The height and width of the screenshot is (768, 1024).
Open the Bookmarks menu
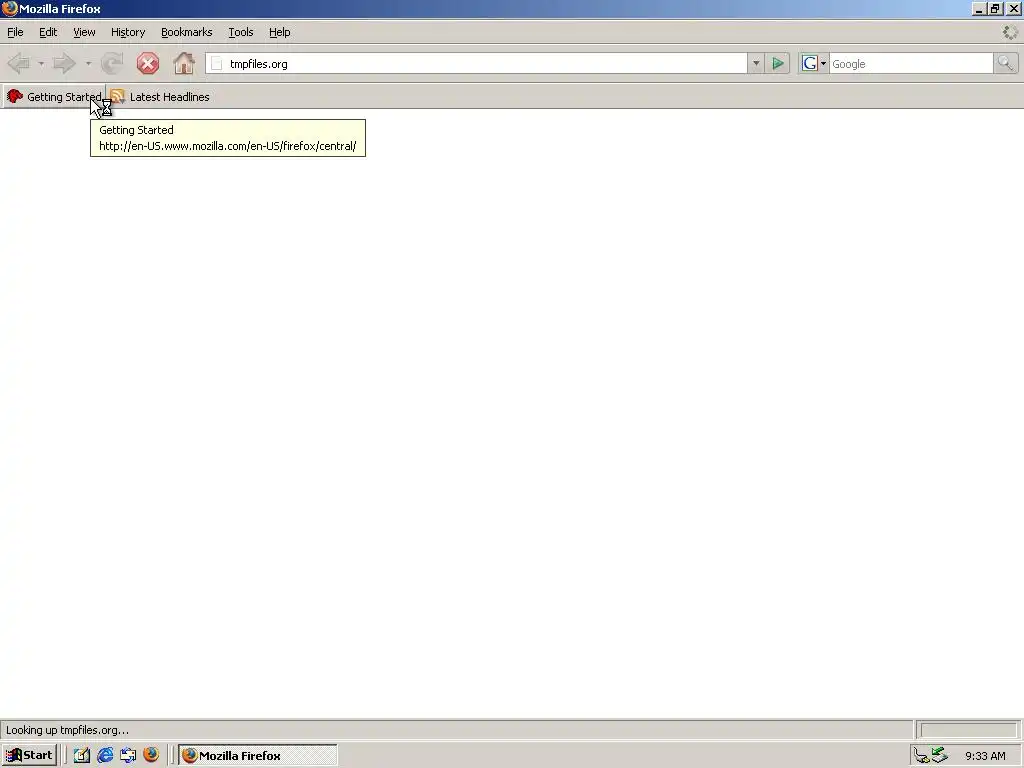pyautogui.click(x=187, y=32)
